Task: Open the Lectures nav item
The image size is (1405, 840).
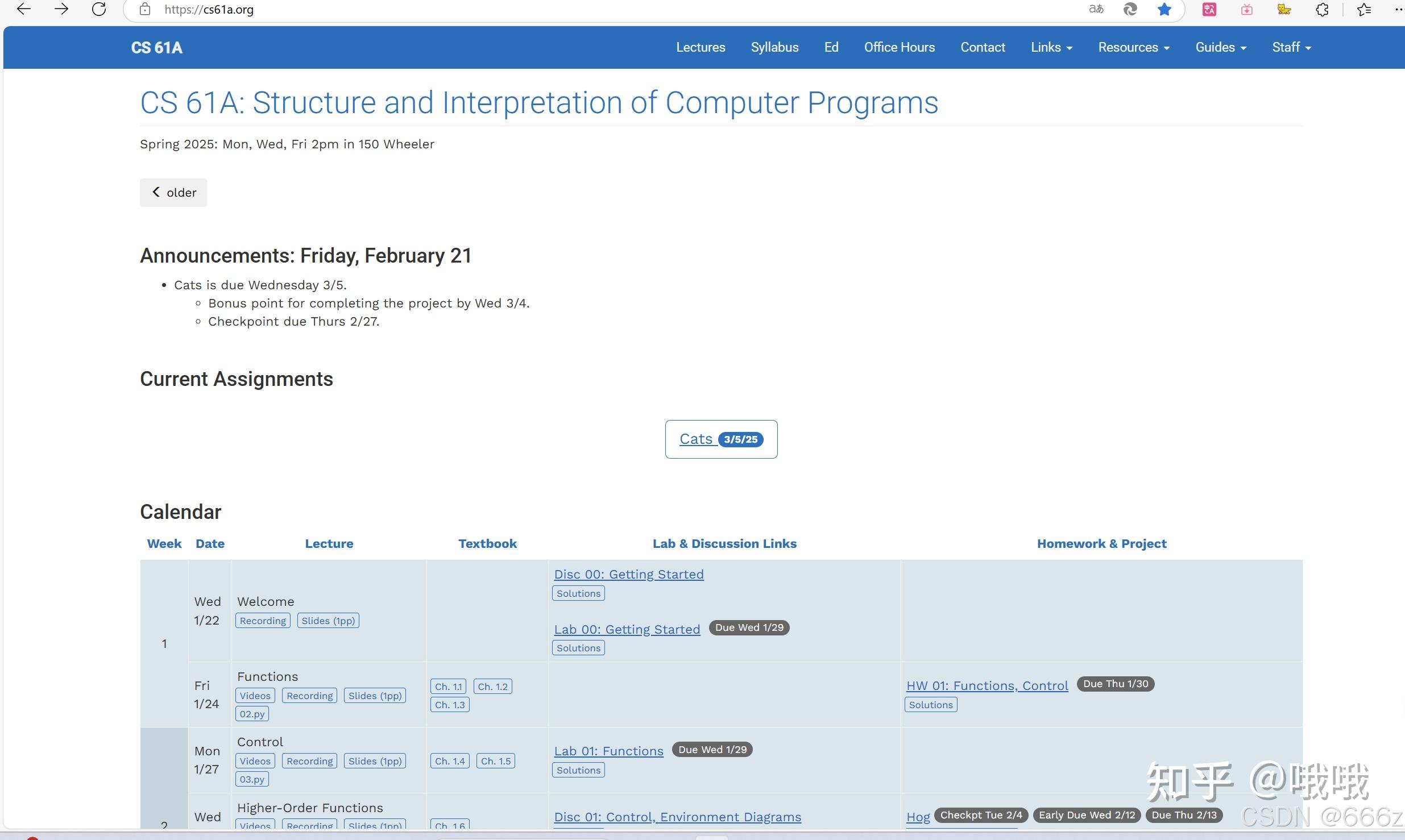Action: pyautogui.click(x=701, y=47)
